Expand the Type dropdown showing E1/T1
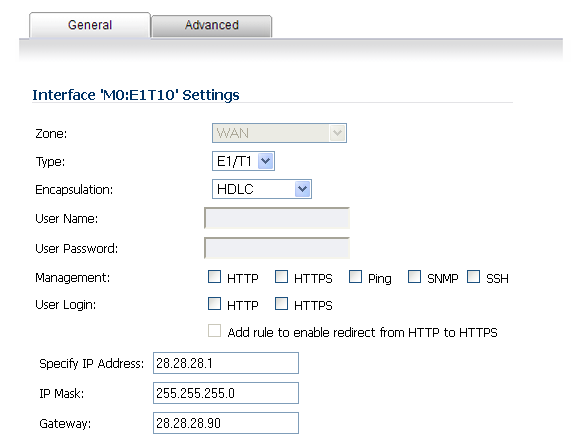This screenshot has width=586, height=445. tap(243, 161)
